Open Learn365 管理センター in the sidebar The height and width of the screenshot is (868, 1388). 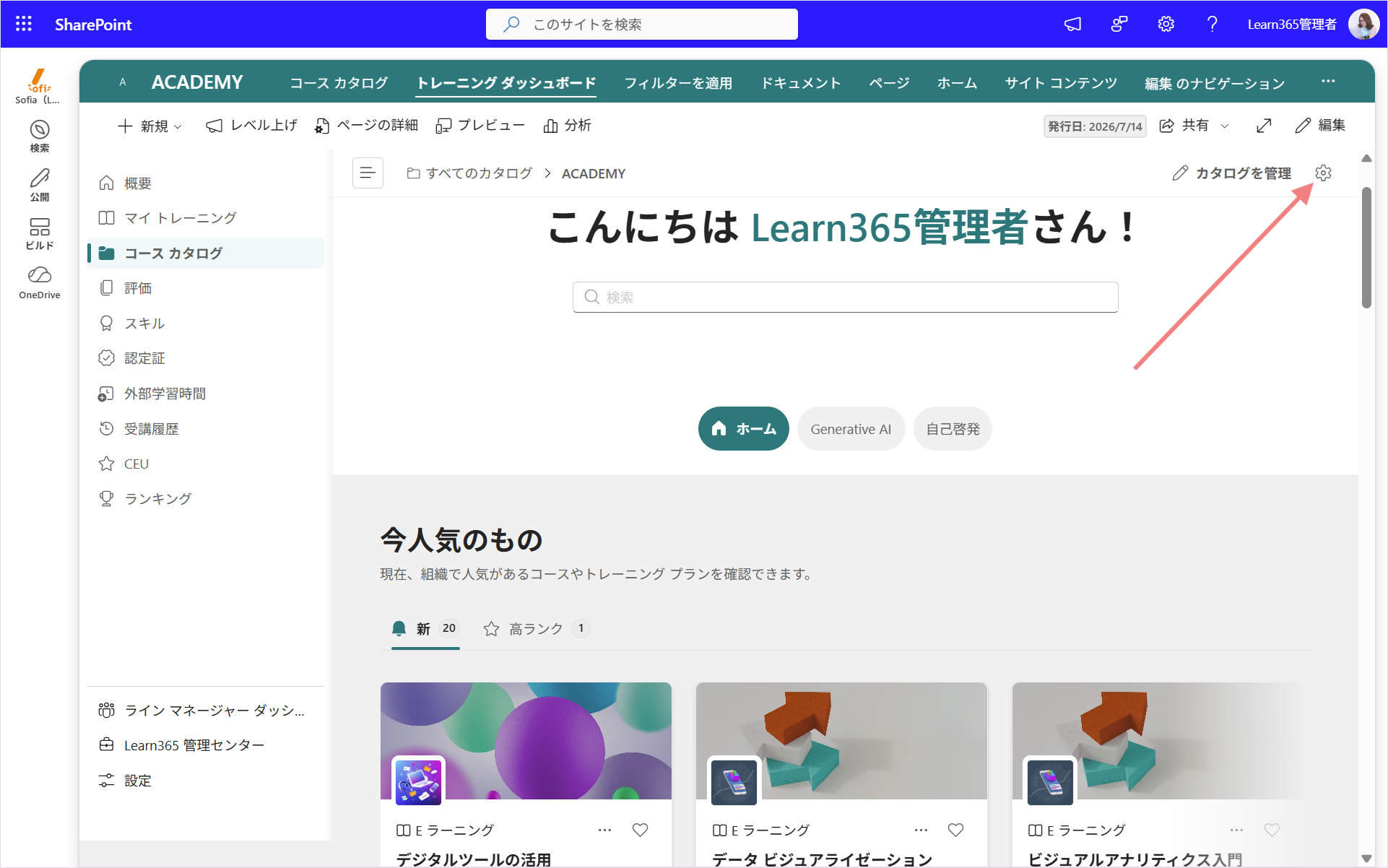[x=206, y=745]
